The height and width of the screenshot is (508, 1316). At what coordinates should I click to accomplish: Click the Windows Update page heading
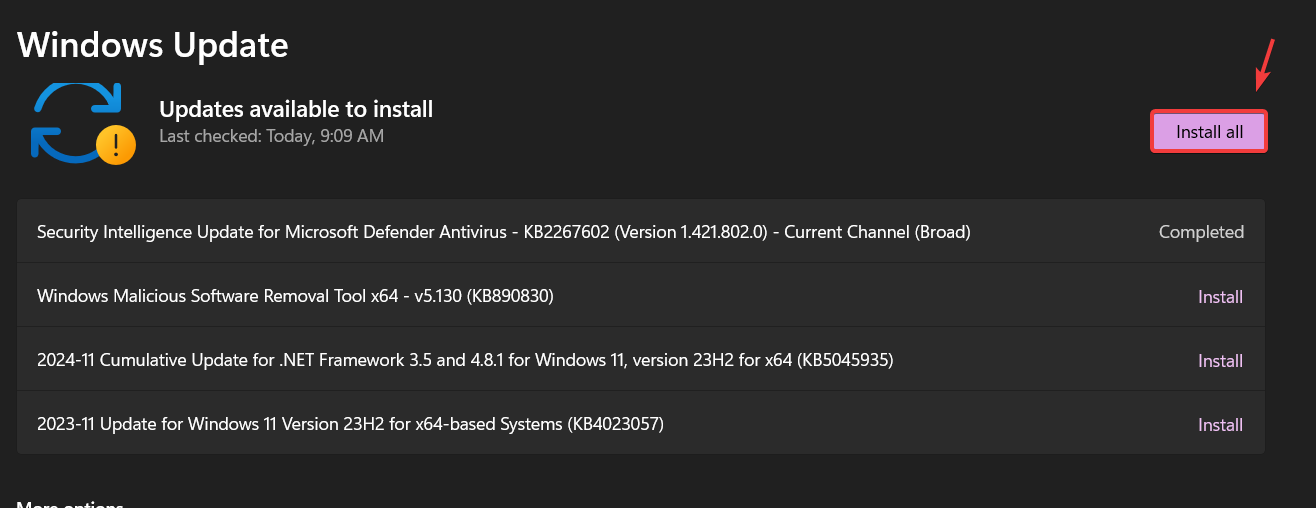[x=153, y=44]
